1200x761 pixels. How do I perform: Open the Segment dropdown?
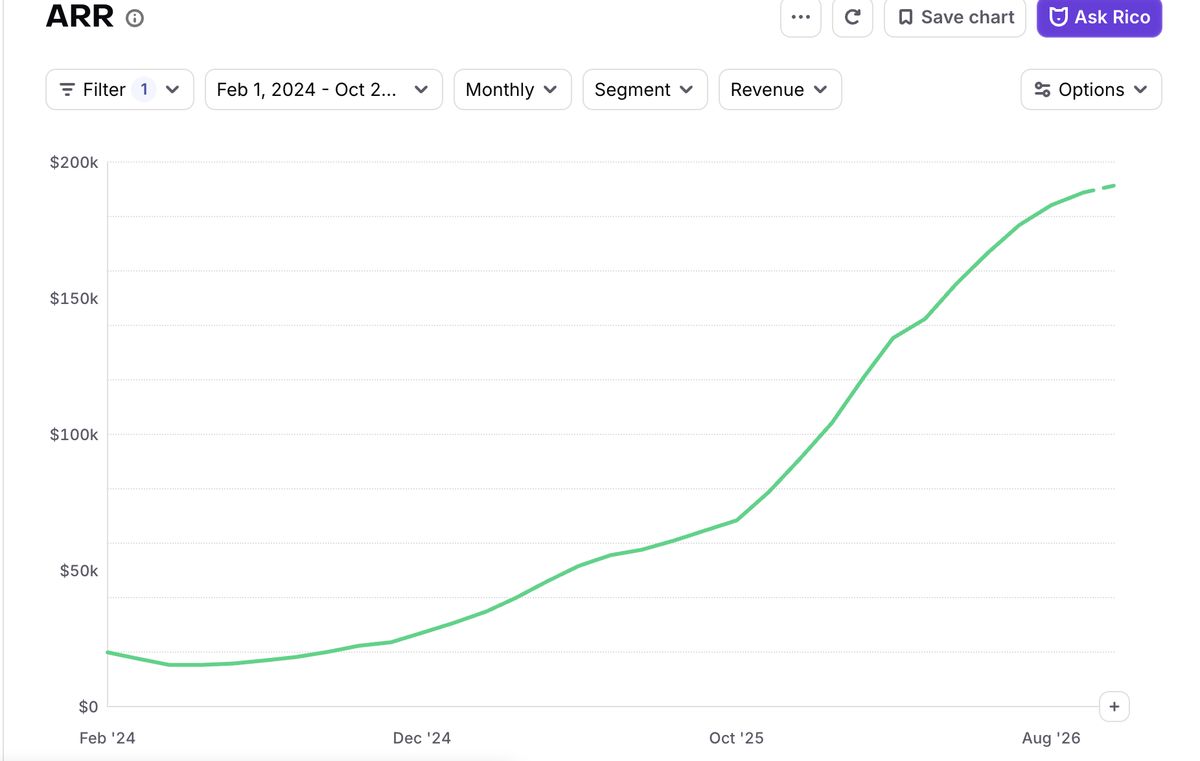(645, 89)
